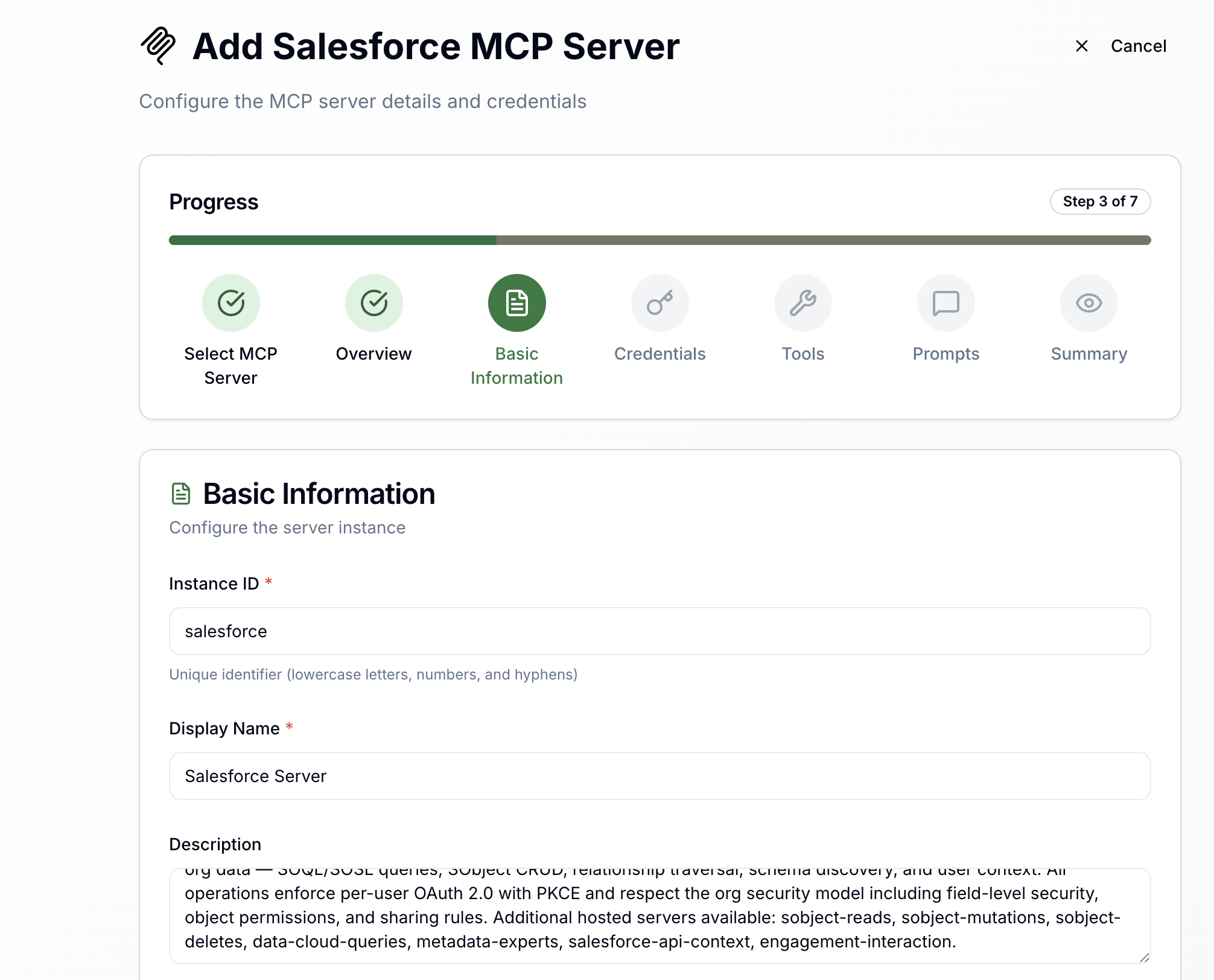Click the Select MCP Server checkmark step icon

coord(231,303)
